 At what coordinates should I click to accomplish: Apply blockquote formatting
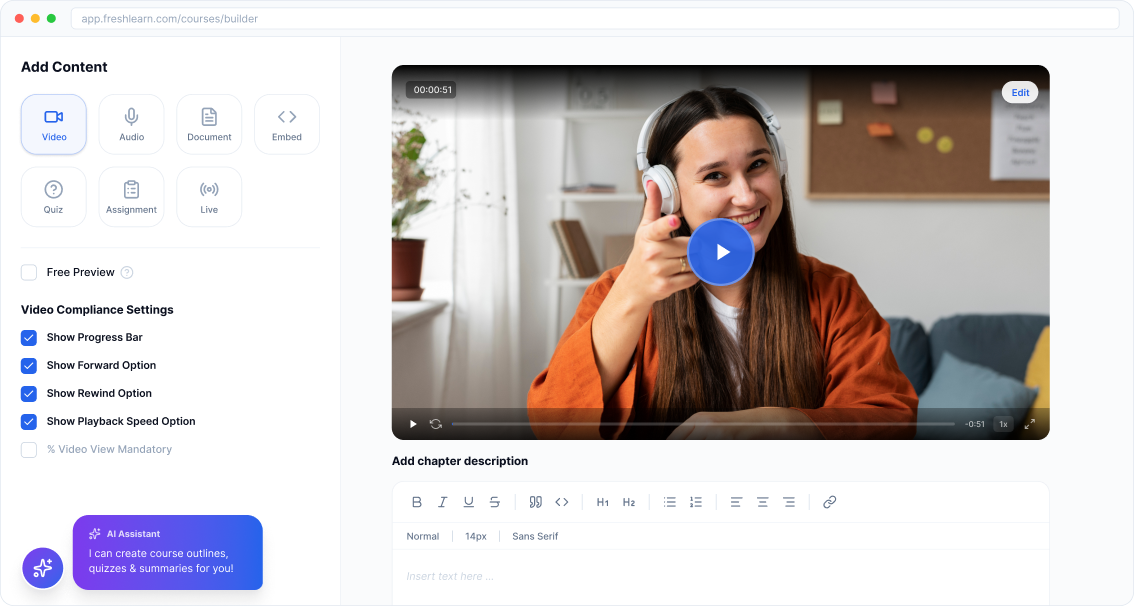(535, 502)
